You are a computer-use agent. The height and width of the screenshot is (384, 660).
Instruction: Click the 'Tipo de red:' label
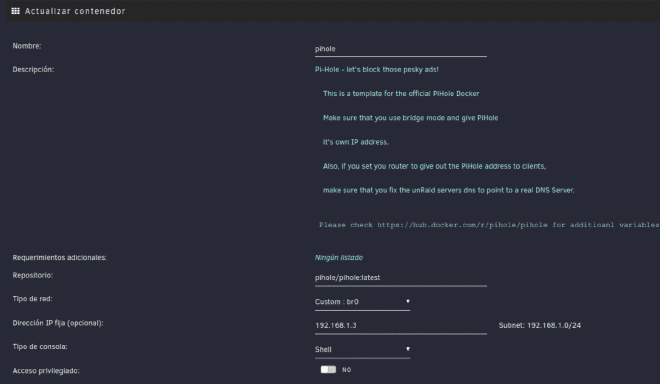[x=32, y=299]
